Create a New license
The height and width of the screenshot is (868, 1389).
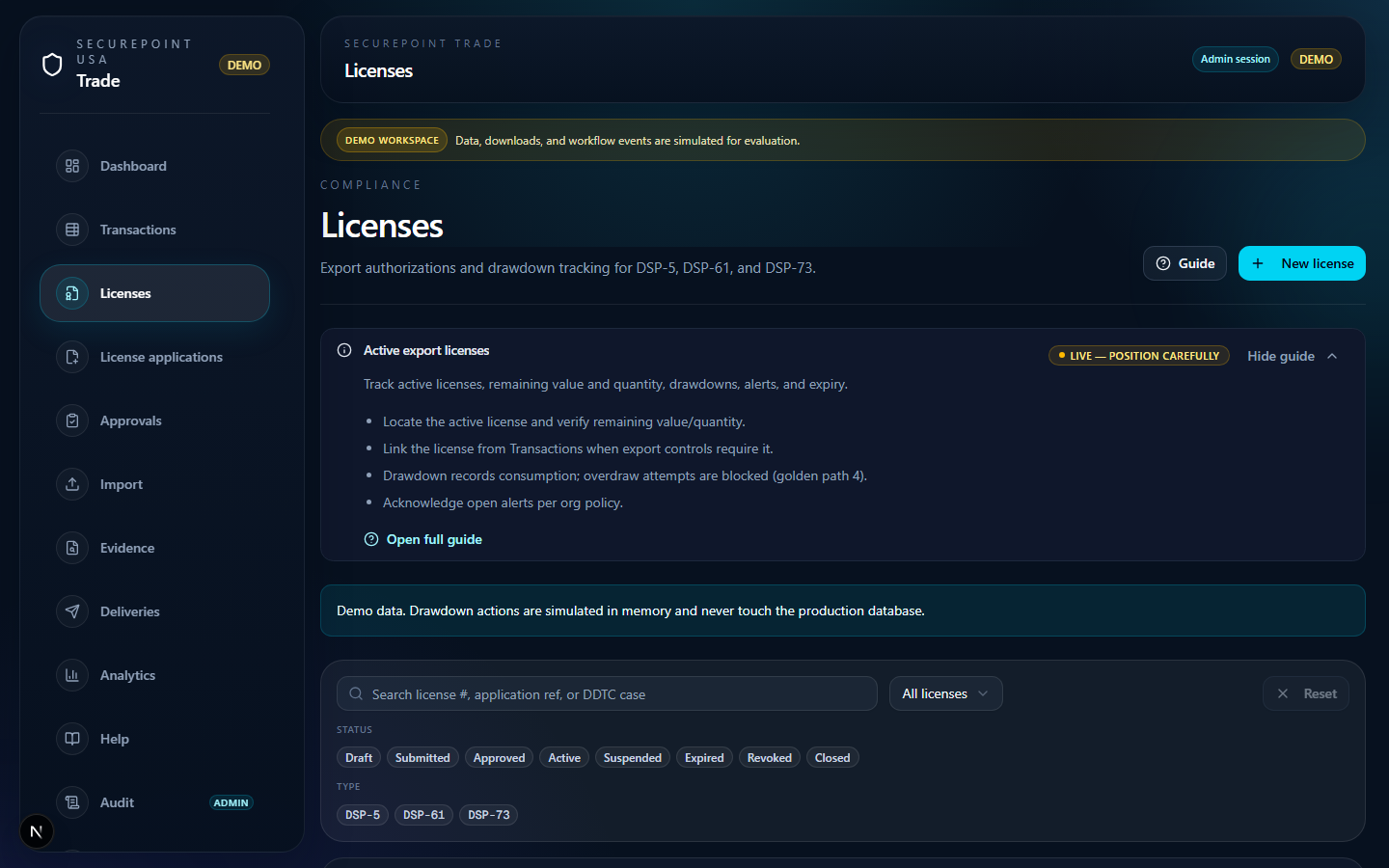pos(1301,263)
